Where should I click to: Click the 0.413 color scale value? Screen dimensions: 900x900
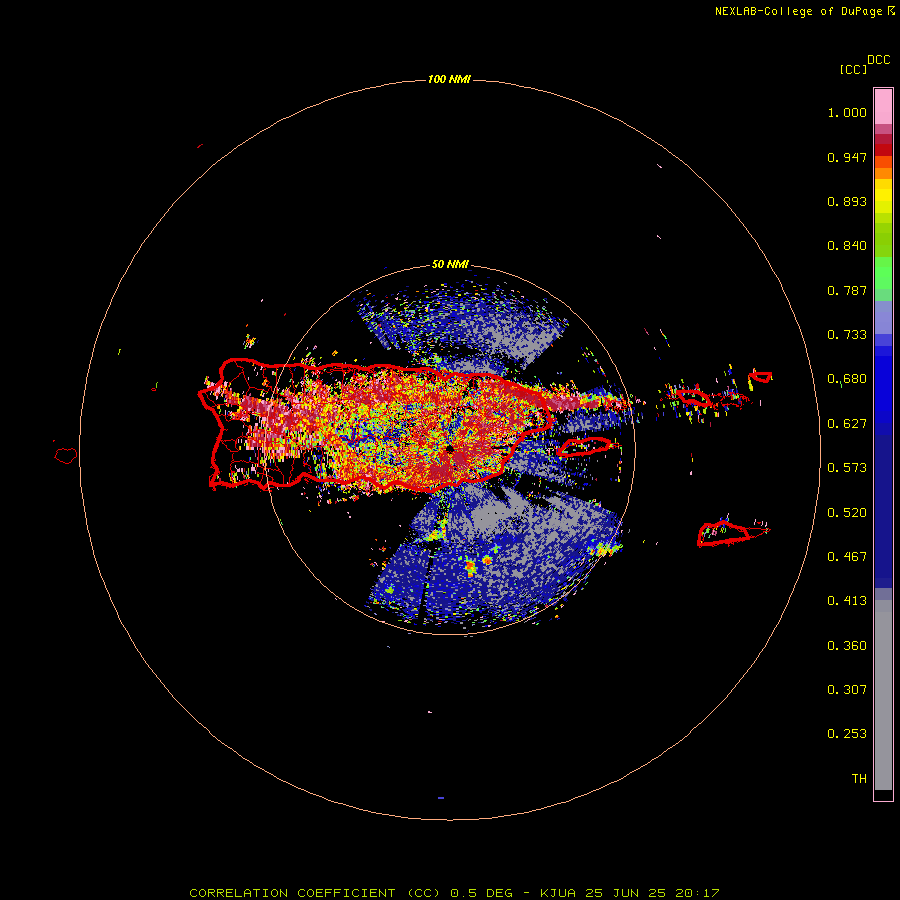(847, 601)
